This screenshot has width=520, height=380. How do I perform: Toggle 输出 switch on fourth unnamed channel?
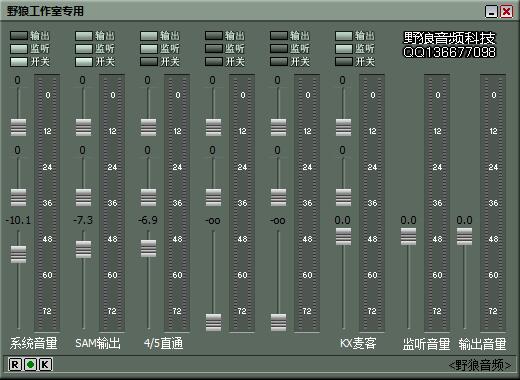[x=214, y=35]
